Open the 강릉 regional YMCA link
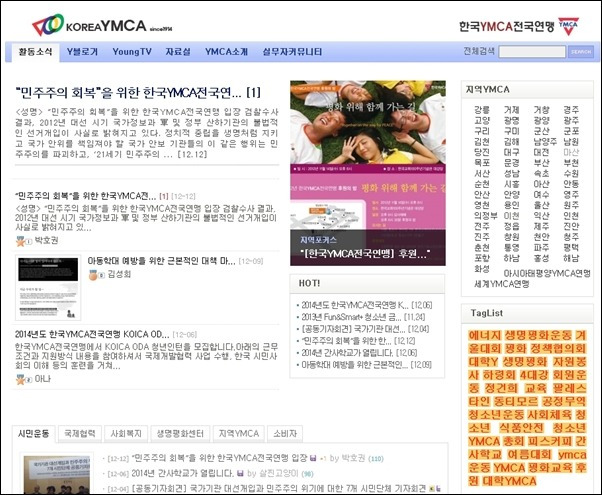Screen dimensions: 602x495 click(482, 110)
